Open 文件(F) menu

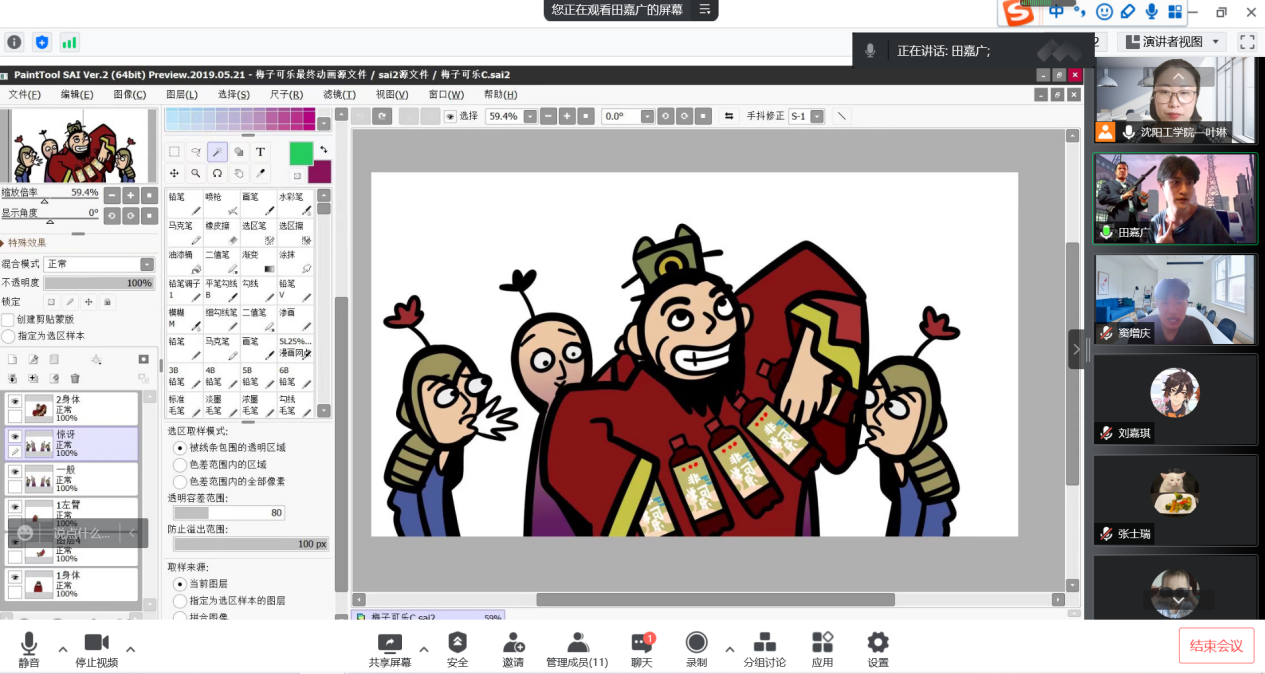click(25, 94)
